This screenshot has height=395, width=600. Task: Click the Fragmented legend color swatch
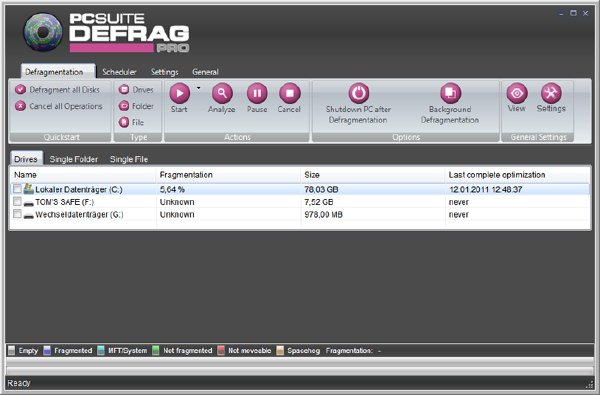click(47, 351)
